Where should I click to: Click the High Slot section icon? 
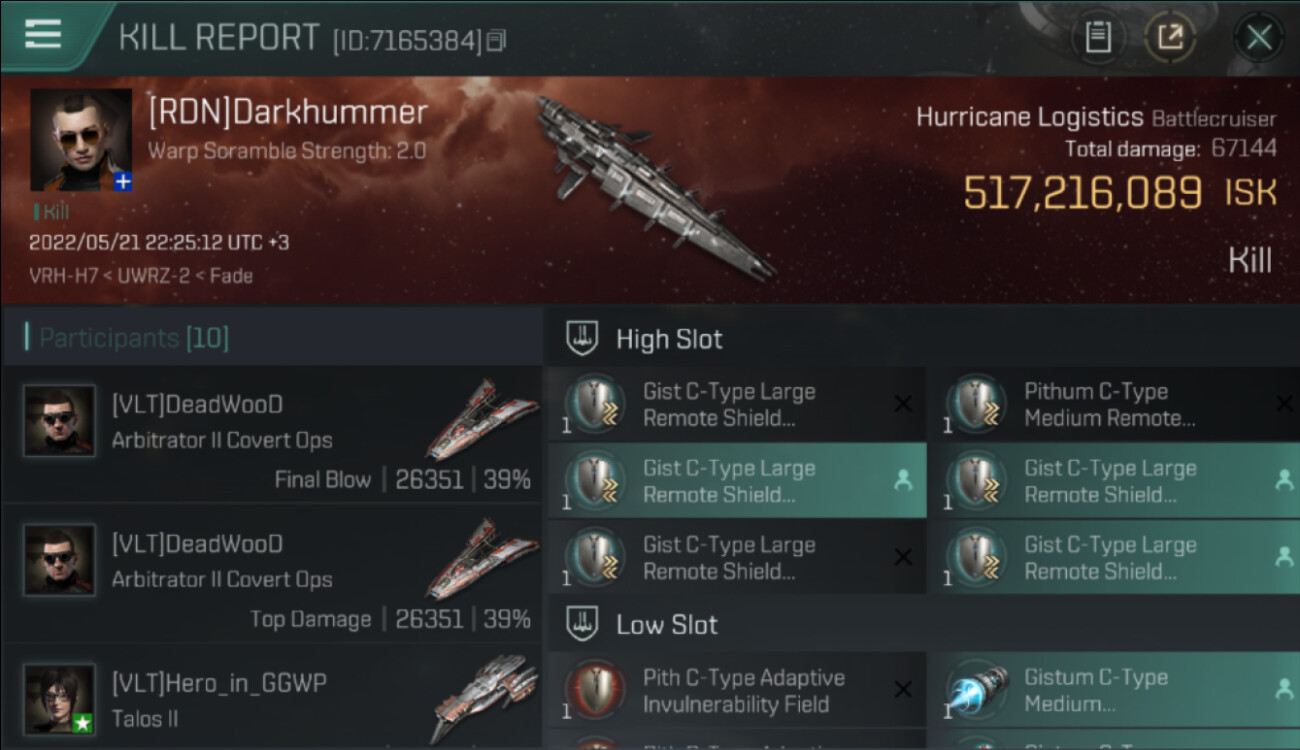click(x=582, y=339)
